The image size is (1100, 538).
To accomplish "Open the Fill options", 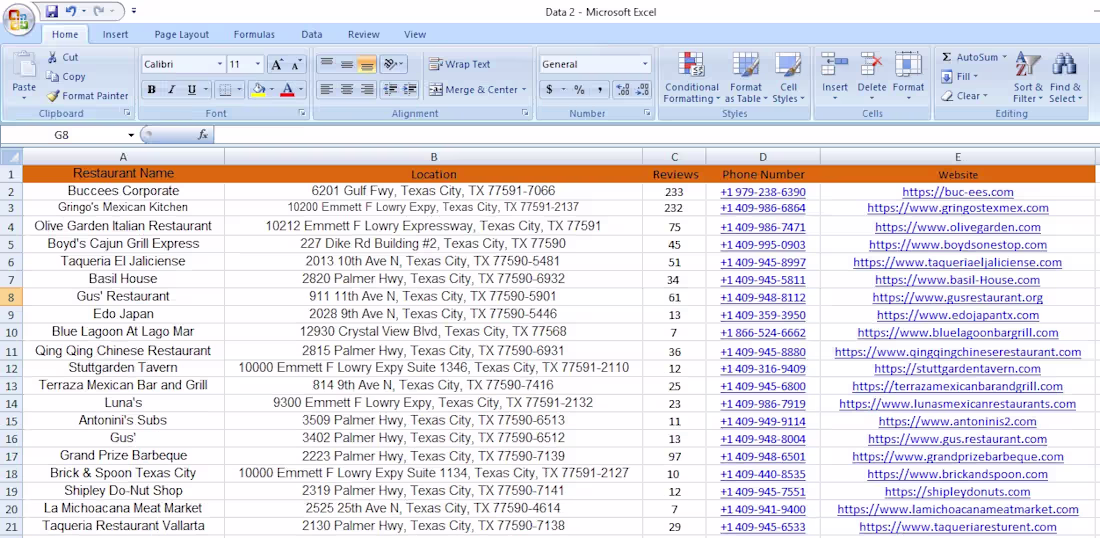I will [959, 76].
